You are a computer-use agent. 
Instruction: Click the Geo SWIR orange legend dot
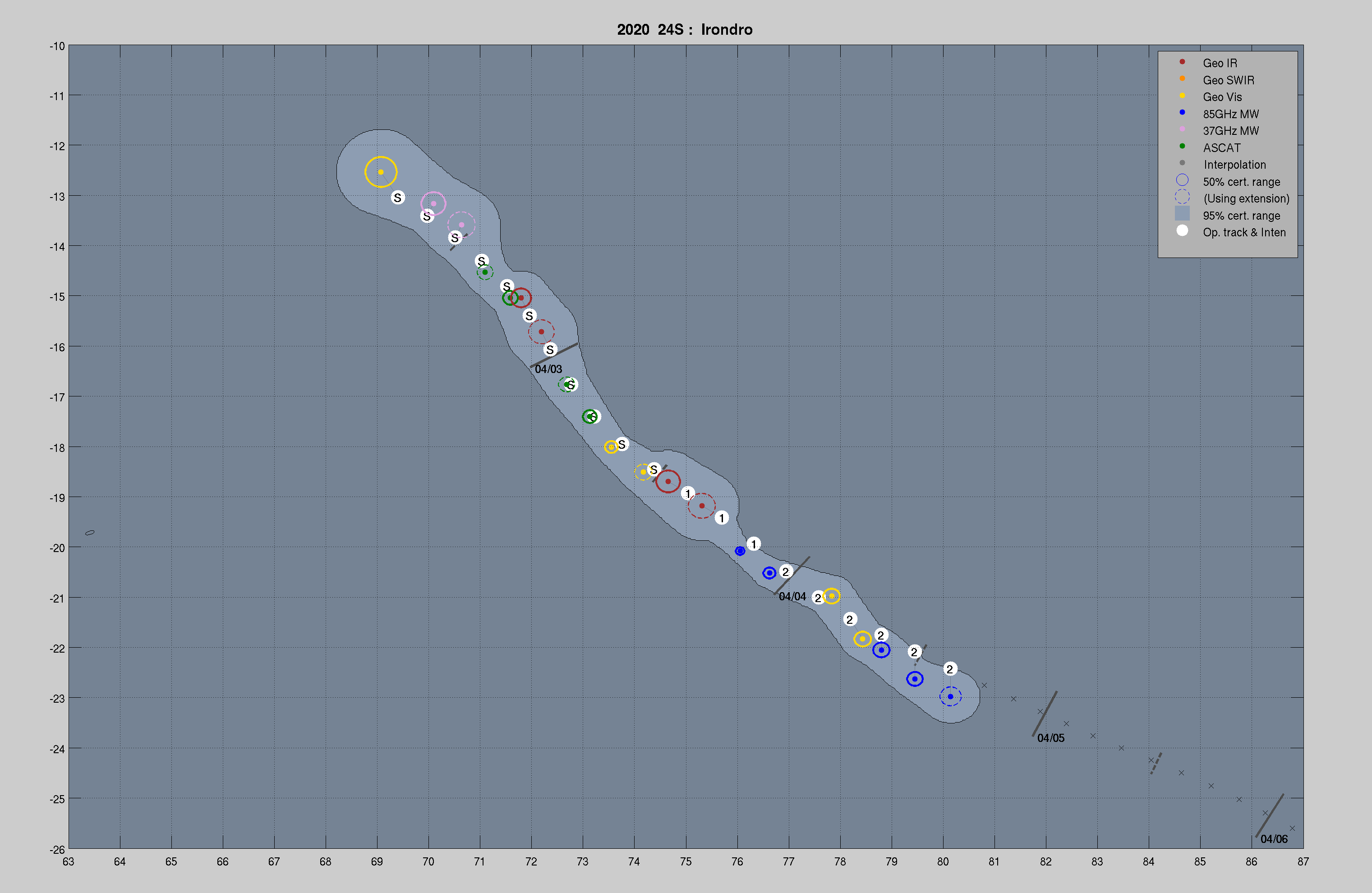point(1182,78)
